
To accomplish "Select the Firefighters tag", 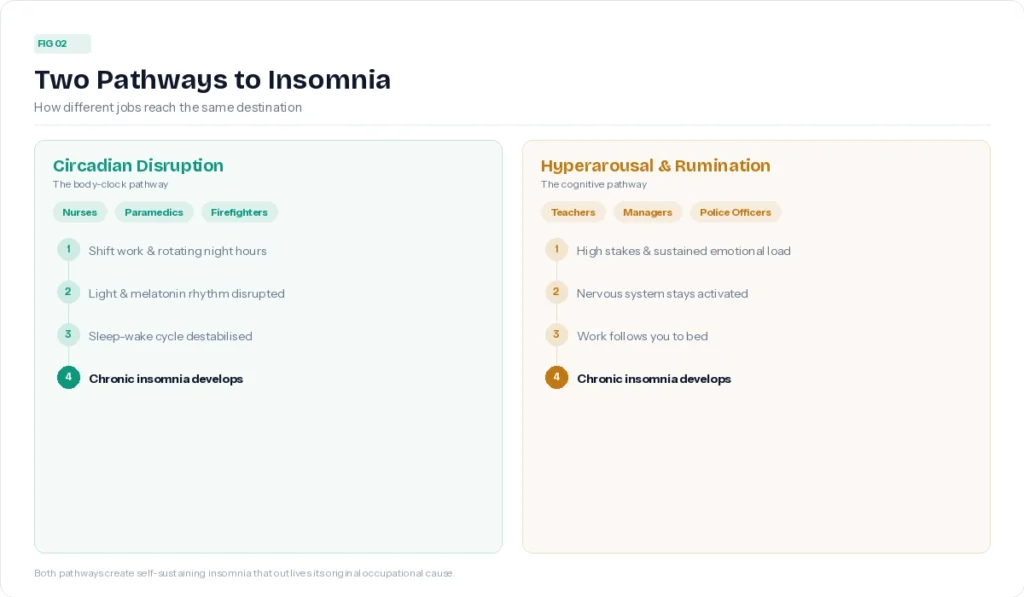I will [239, 212].
